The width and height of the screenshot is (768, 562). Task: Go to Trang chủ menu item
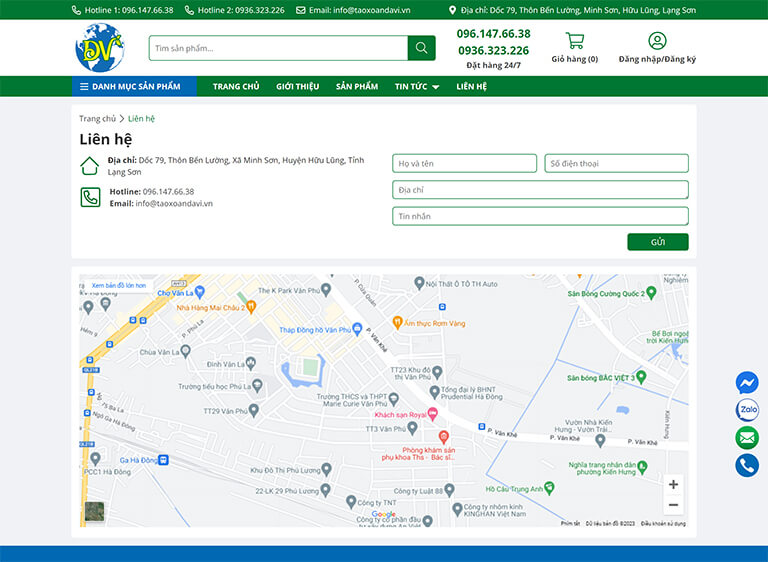coord(236,87)
